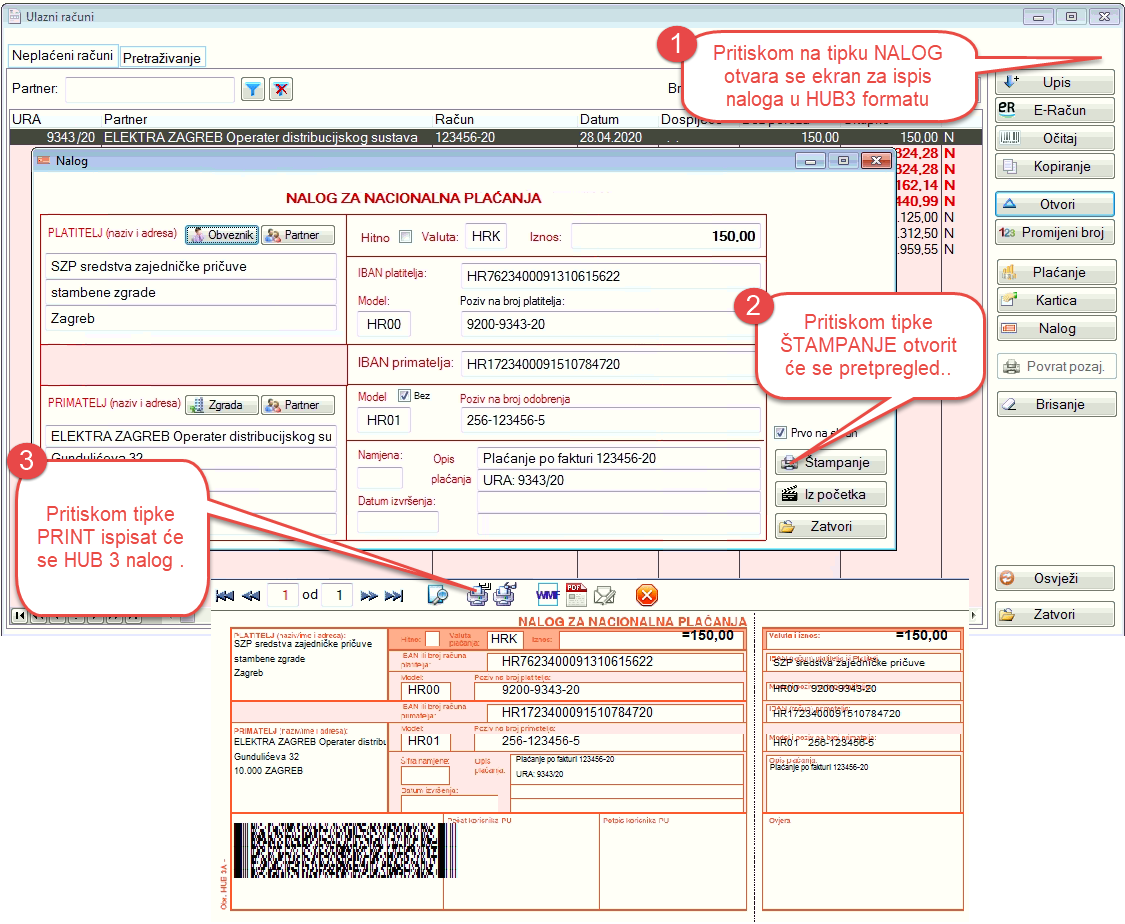Image resolution: width=1125 pixels, height=924 pixels.
Task: Click Poziv na broj odobrenja field
Action: [610, 420]
